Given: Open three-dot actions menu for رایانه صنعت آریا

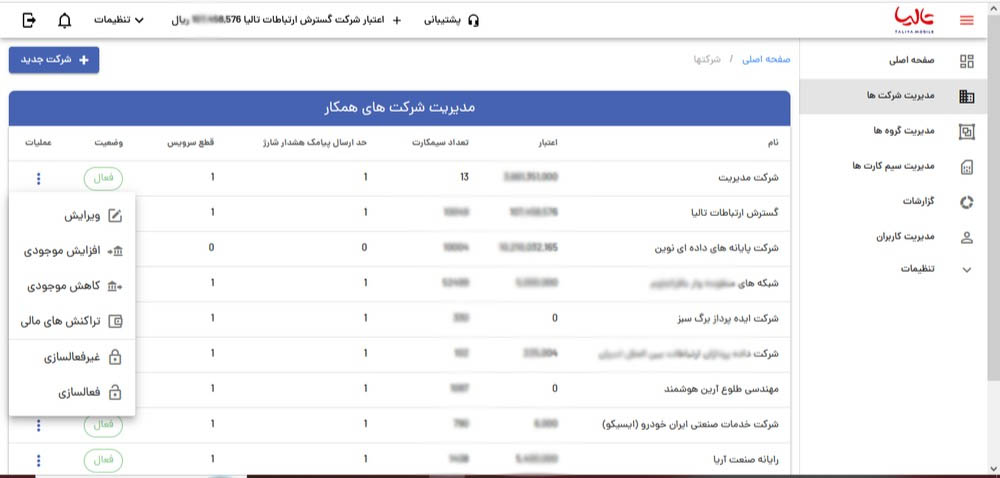Looking at the screenshot, I should [38, 461].
